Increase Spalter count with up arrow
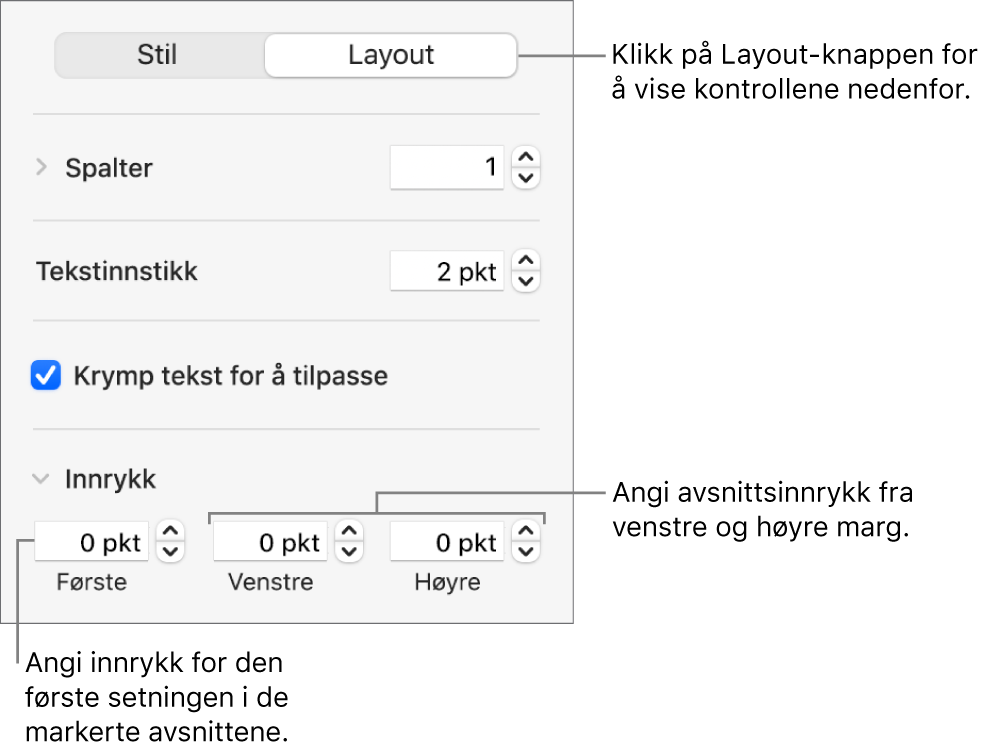 (x=526, y=157)
